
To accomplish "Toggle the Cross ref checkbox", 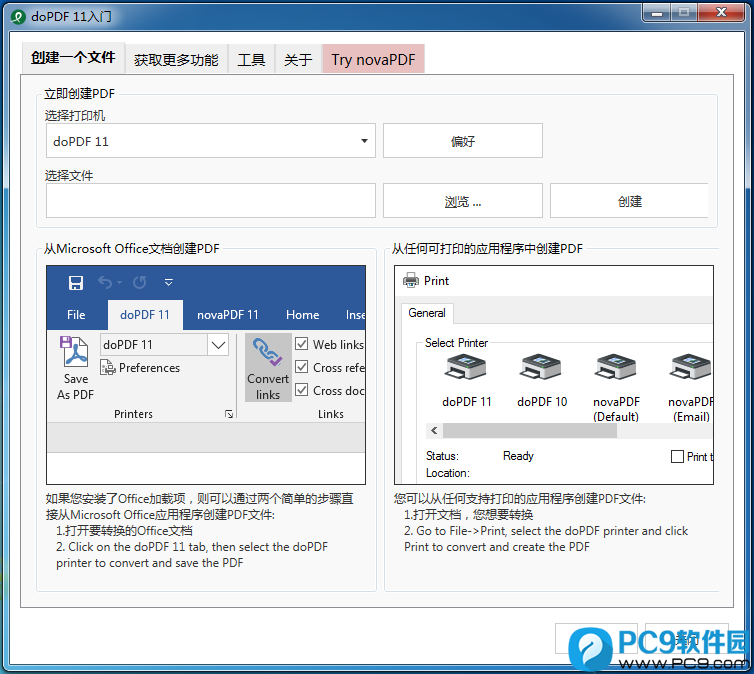I will 302,367.
